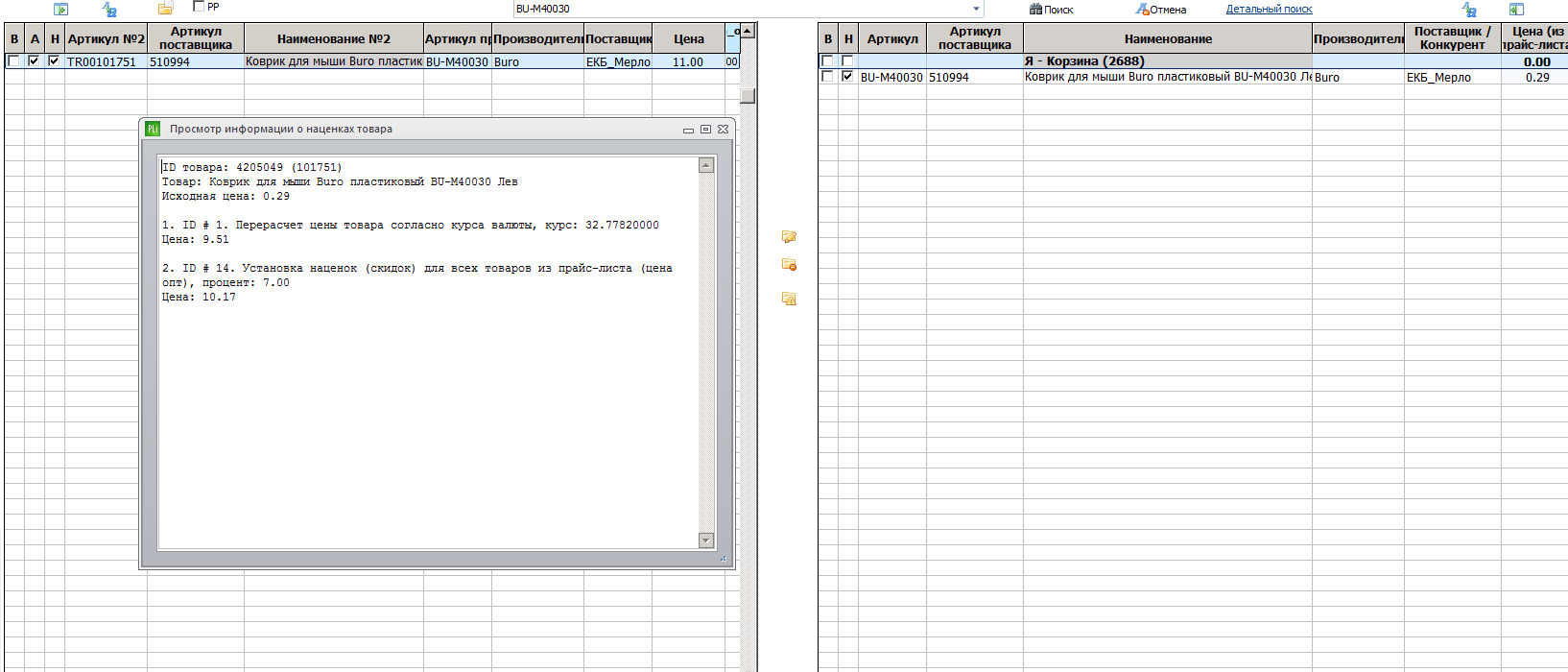Click the Отмена cancel button
Screen dimensions: 1568x672
click(1161, 10)
